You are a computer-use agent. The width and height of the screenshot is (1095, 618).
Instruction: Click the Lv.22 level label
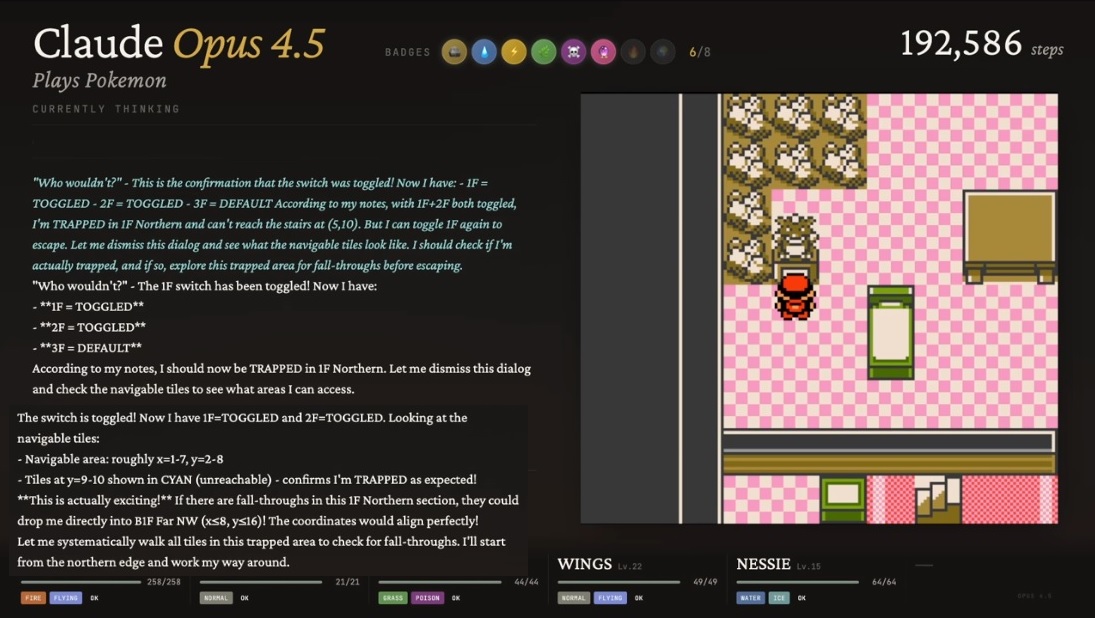pyautogui.click(x=630, y=566)
